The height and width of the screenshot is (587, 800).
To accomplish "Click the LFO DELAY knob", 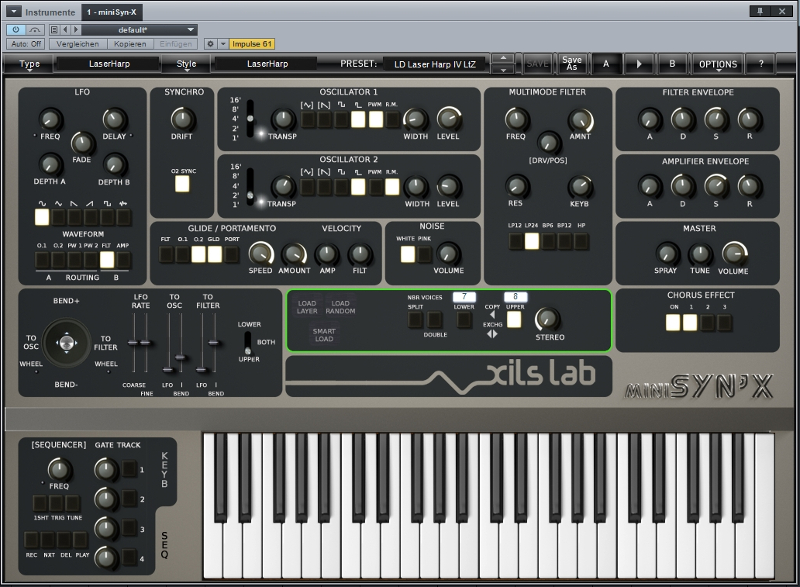I will [x=114, y=120].
